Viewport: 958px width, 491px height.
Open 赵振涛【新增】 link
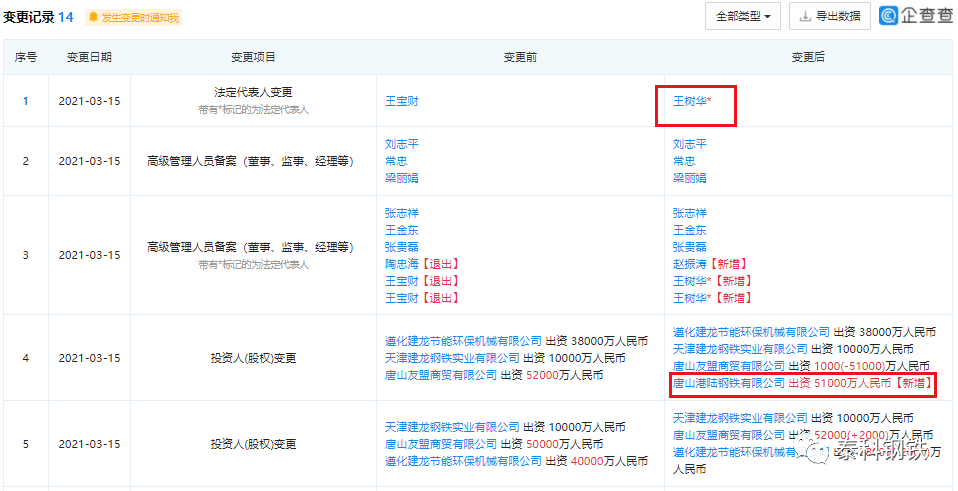[710, 264]
